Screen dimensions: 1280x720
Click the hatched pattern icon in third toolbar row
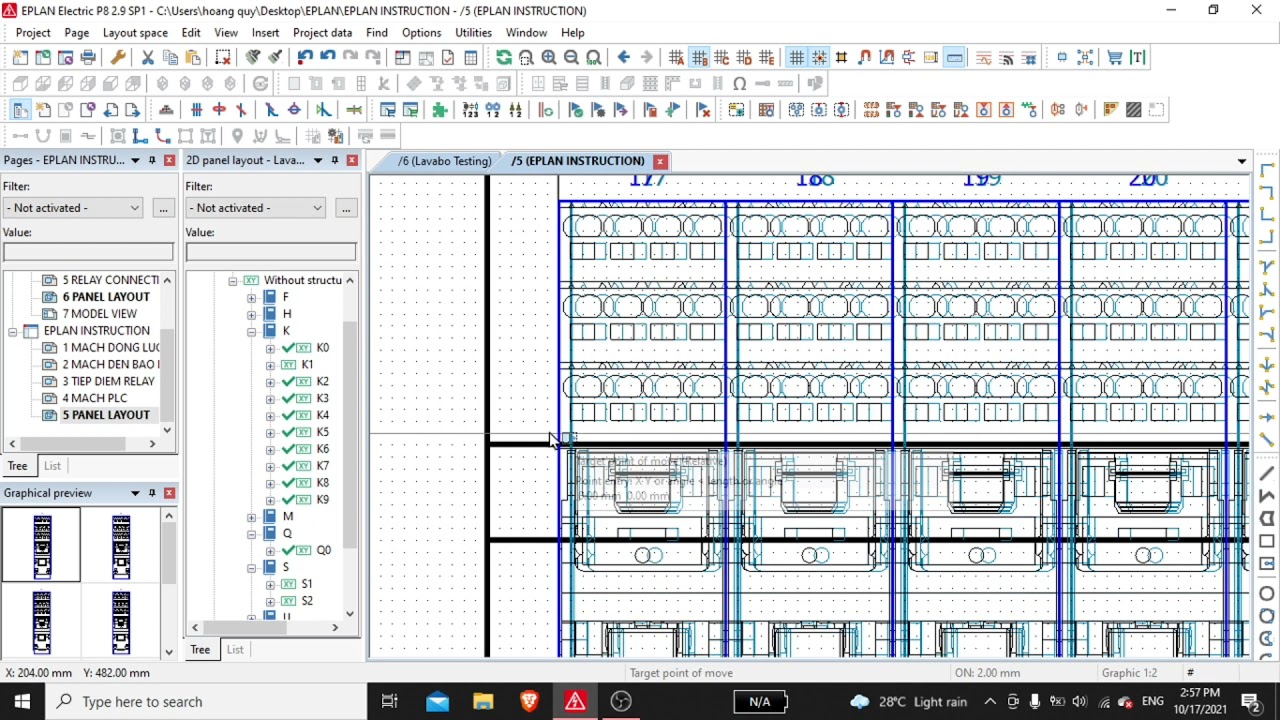(x=1133, y=110)
